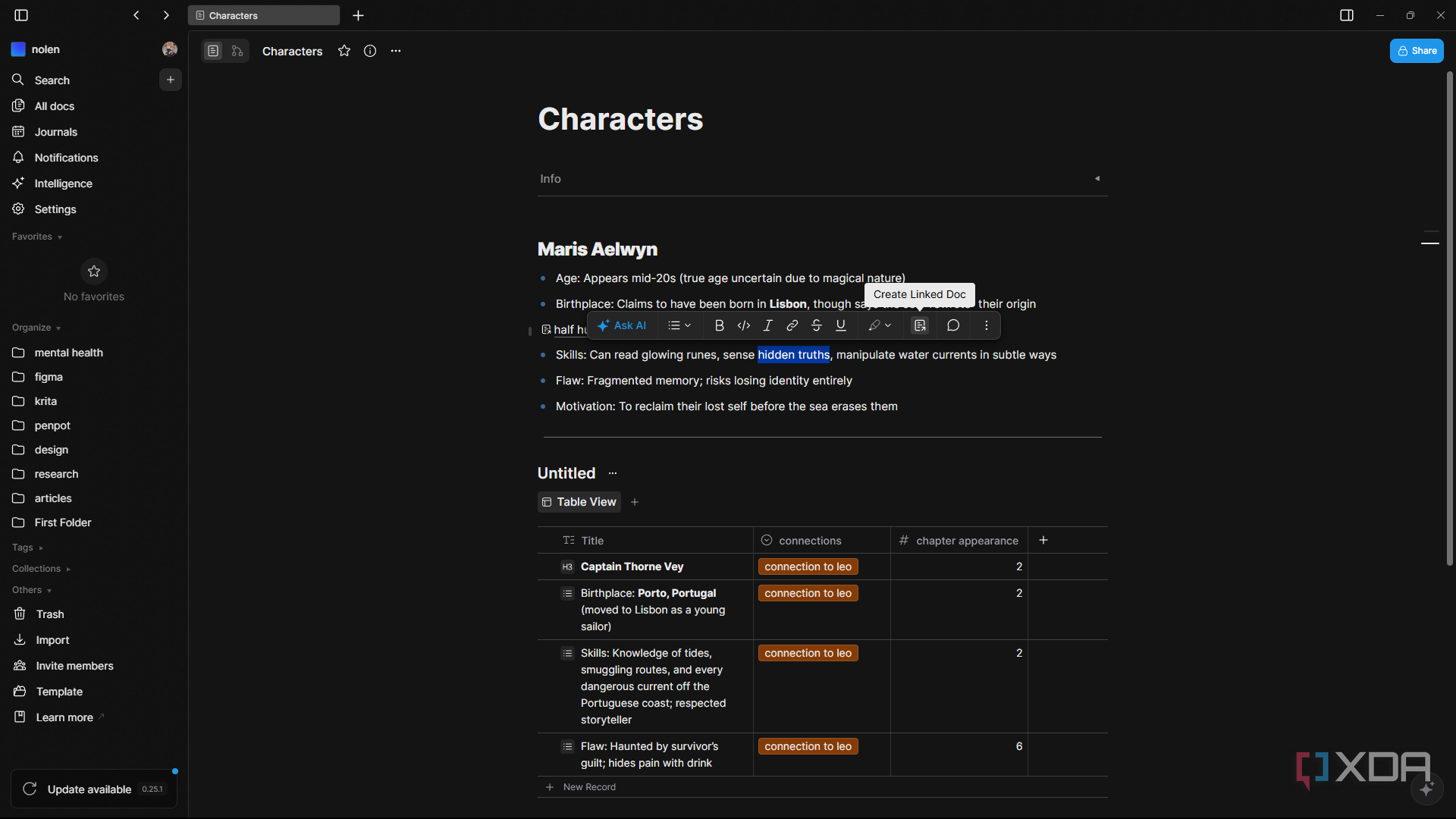Expand the Tags section

(27, 548)
